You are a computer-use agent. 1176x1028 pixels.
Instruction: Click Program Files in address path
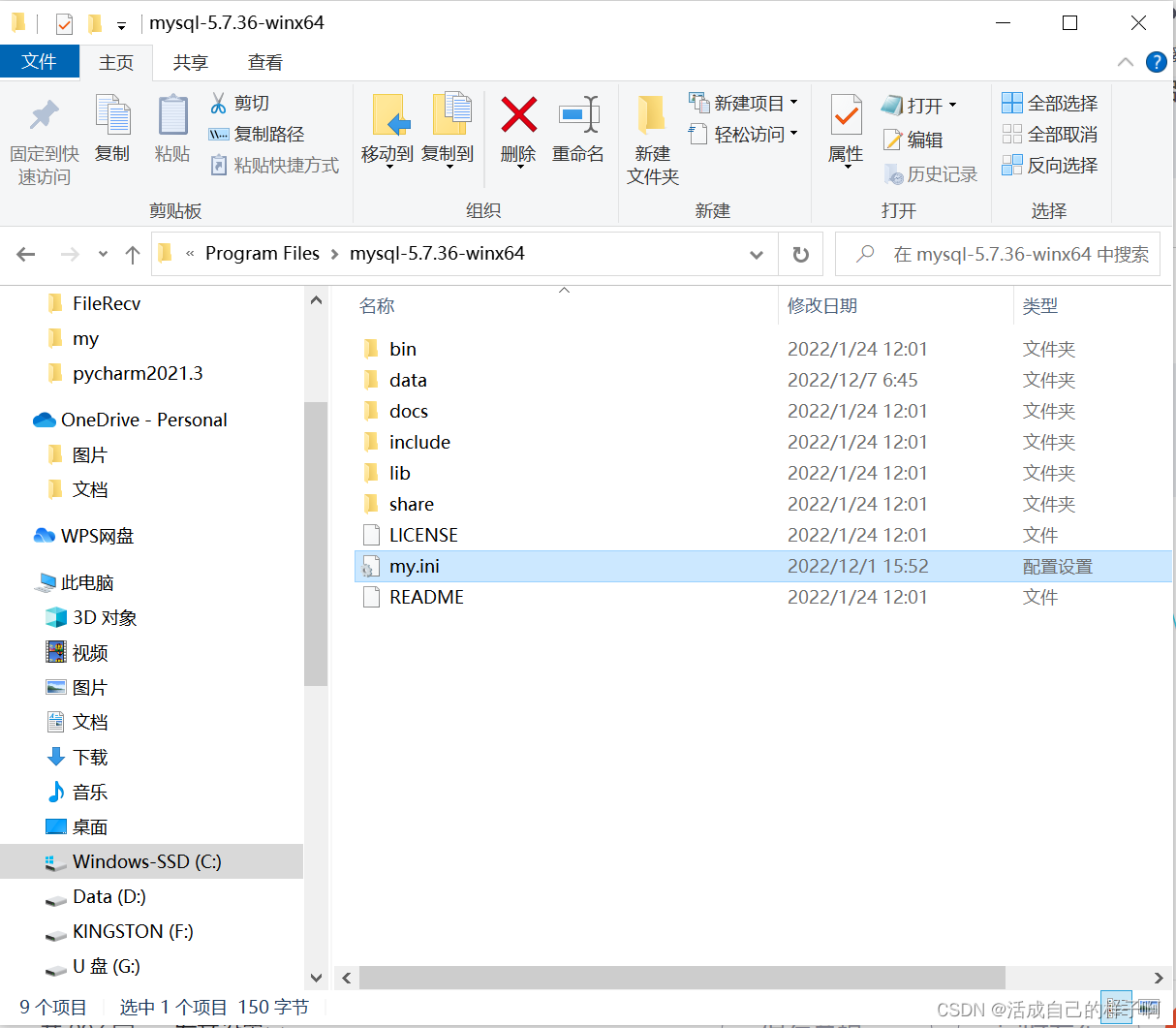tap(263, 253)
